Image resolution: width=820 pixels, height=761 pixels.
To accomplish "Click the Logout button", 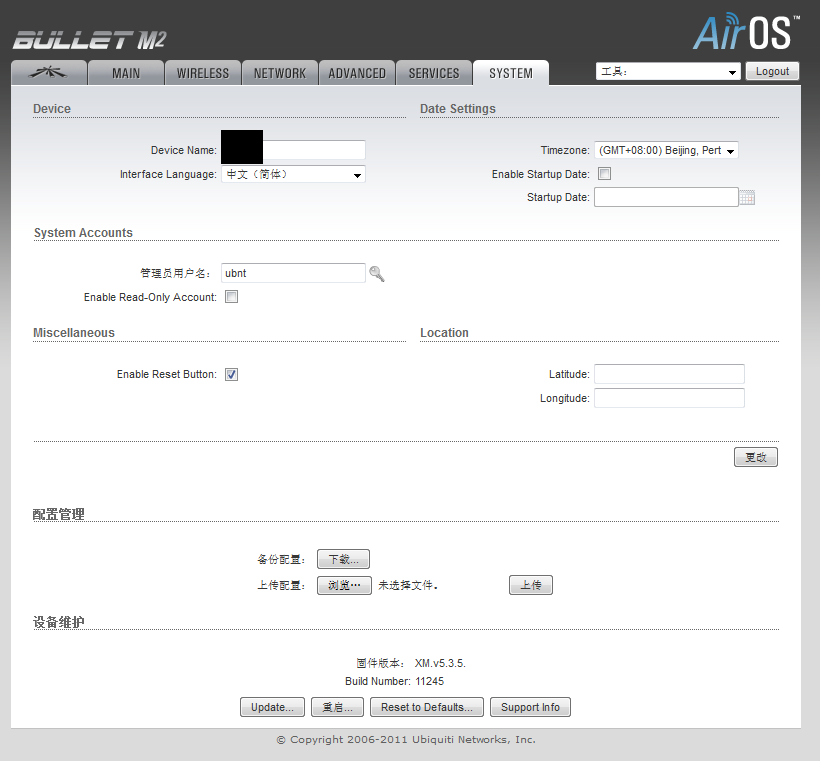I will click(772, 71).
